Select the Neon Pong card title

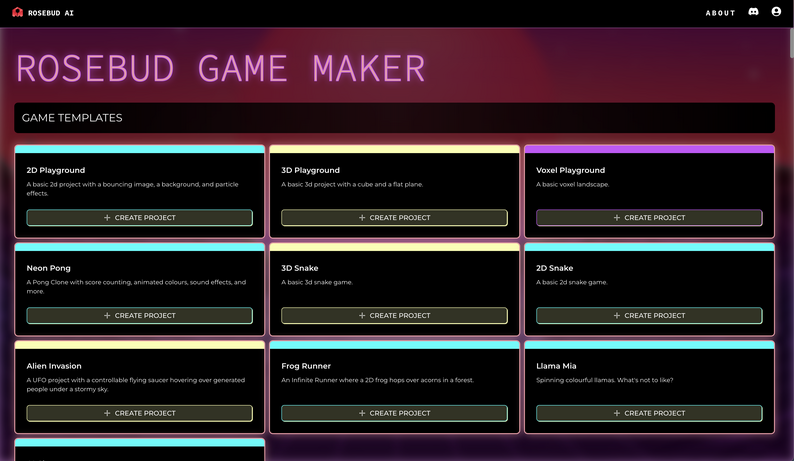(49, 268)
